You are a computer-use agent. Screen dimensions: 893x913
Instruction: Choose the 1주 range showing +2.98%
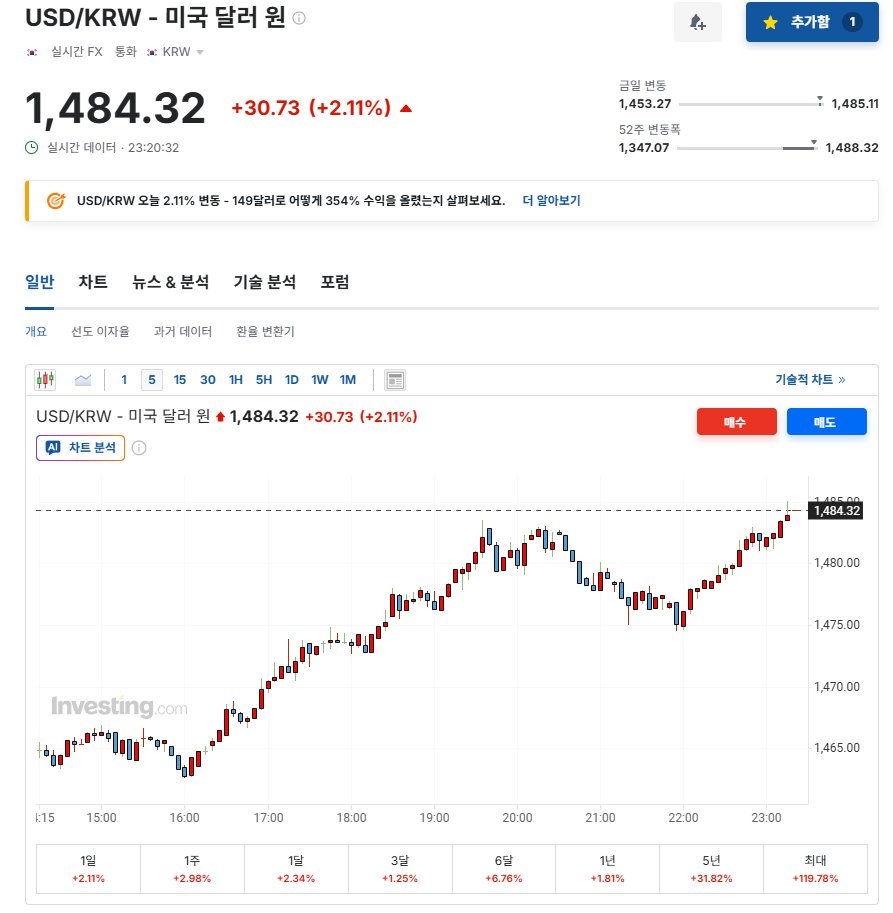pyautogui.click(x=192, y=869)
